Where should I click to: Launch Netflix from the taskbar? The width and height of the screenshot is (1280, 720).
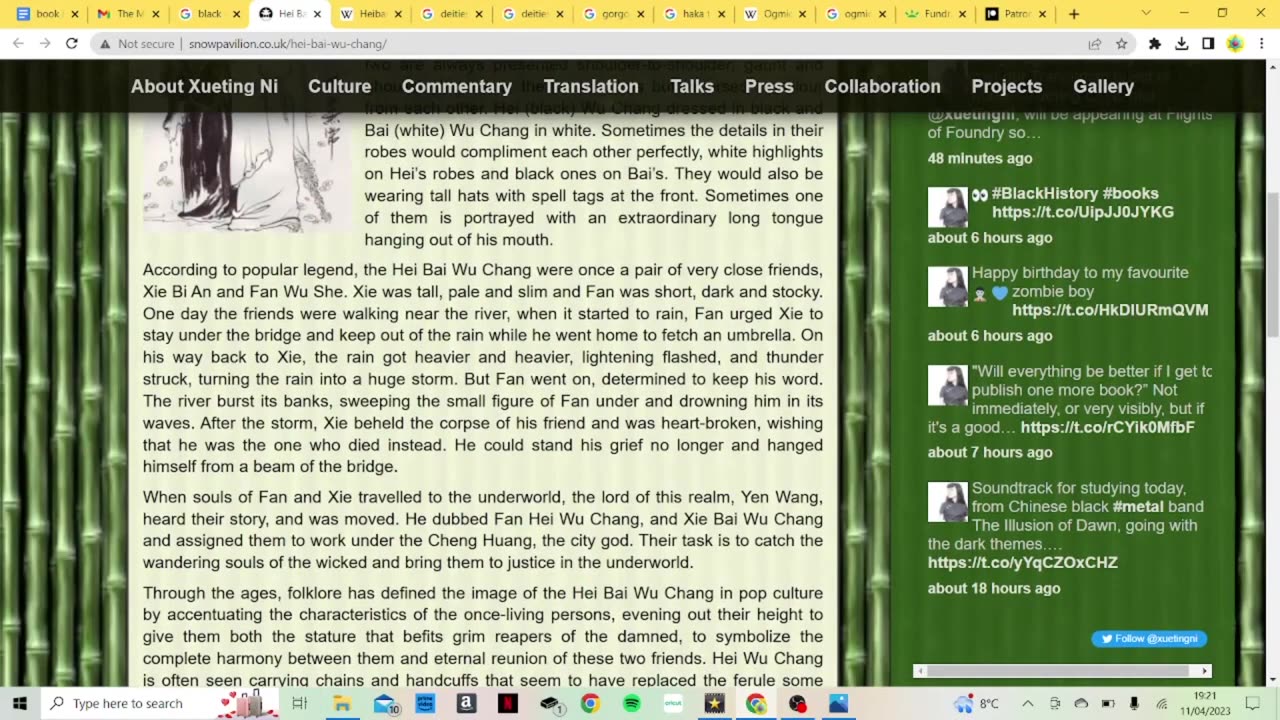tap(507, 703)
